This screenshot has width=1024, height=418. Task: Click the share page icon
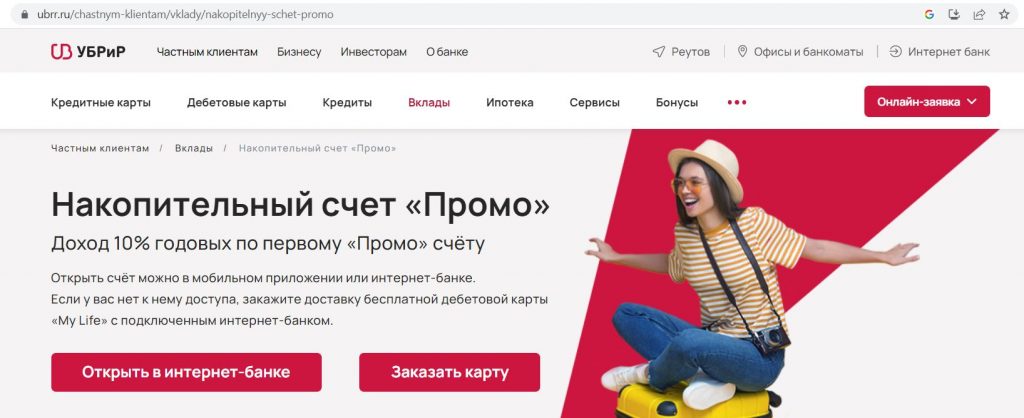[x=979, y=14]
